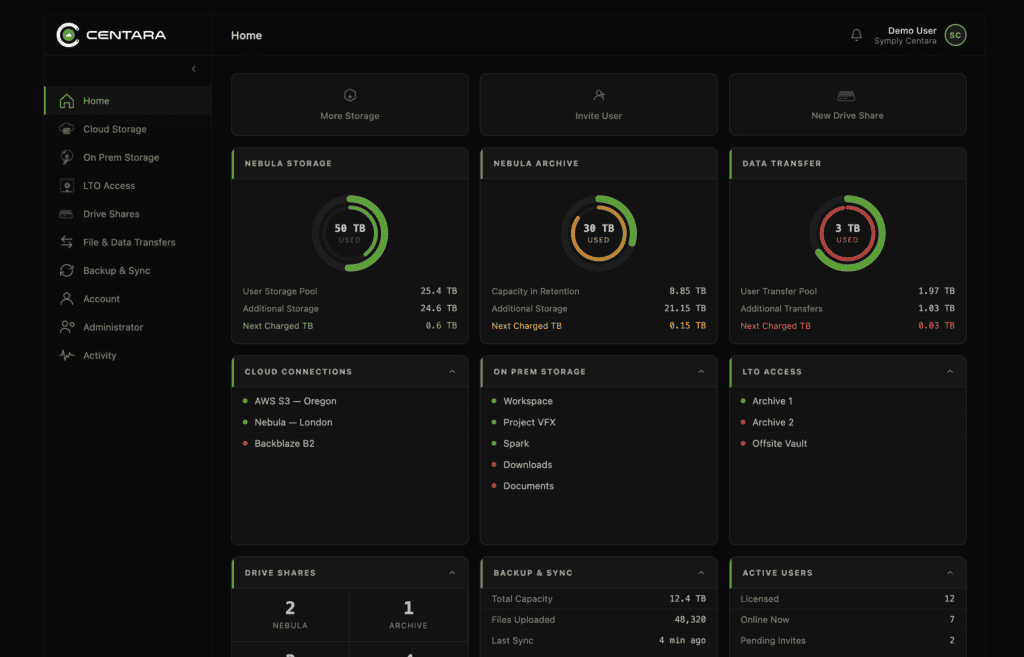Image resolution: width=1024 pixels, height=657 pixels.
Task: Open Cloud Storage in the sidebar
Action: (x=114, y=129)
